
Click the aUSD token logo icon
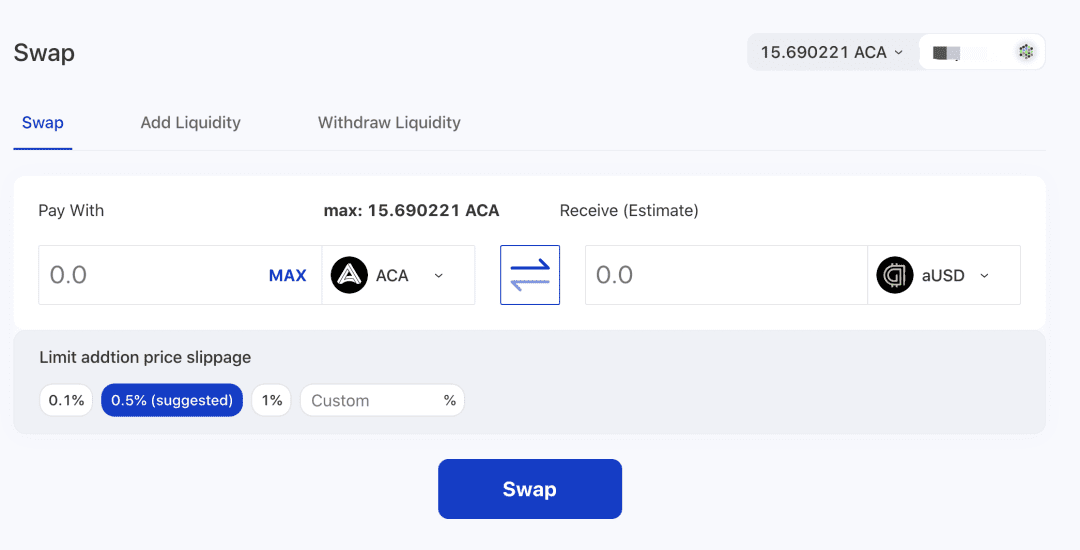tap(895, 275)
